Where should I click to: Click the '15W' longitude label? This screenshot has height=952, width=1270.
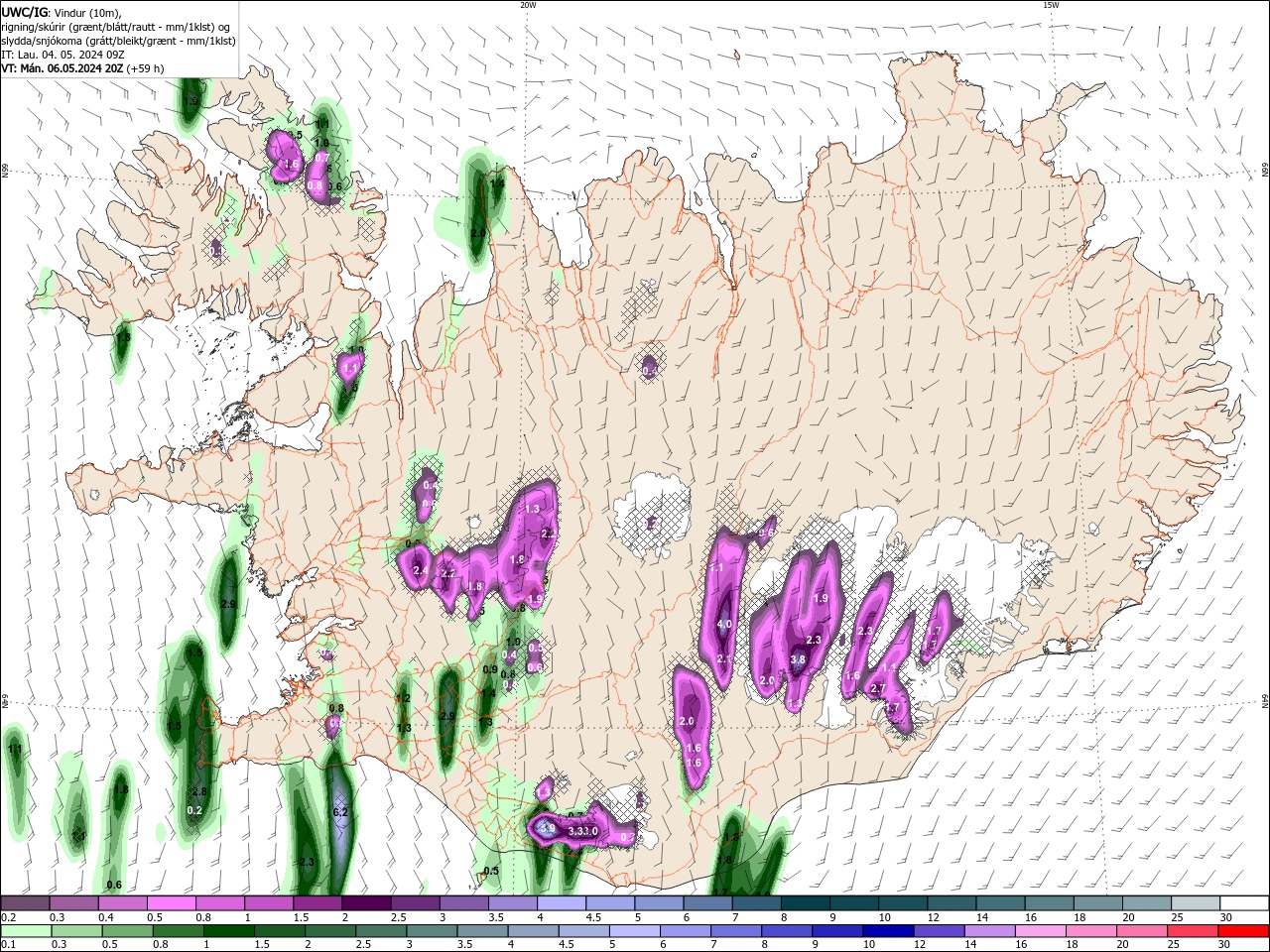click(x=1051, y=5)
